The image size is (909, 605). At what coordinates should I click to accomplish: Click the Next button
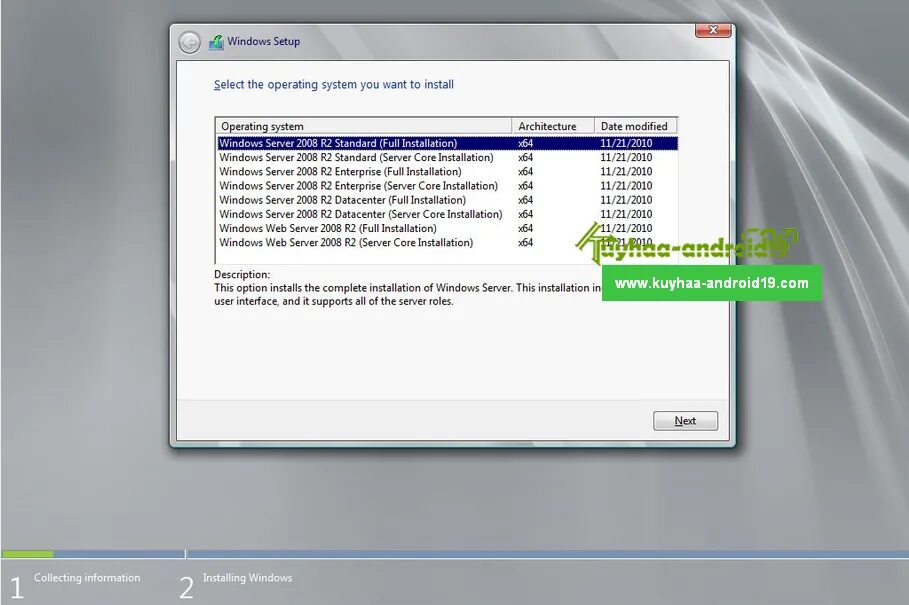(685, 421)
